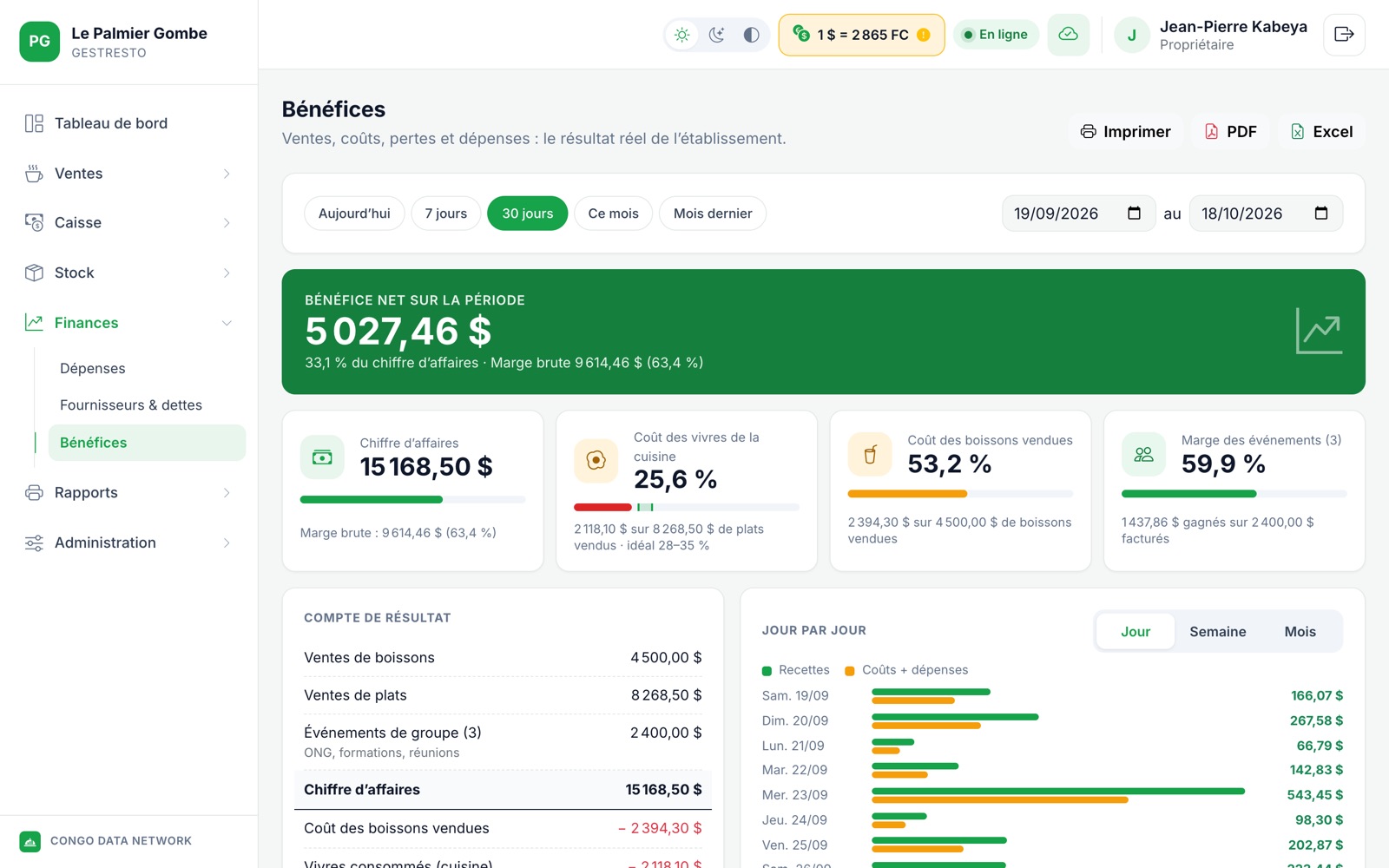Click the 19/09/2026 start date field
Screen dimensions: 1389x868
[1078, 214]
